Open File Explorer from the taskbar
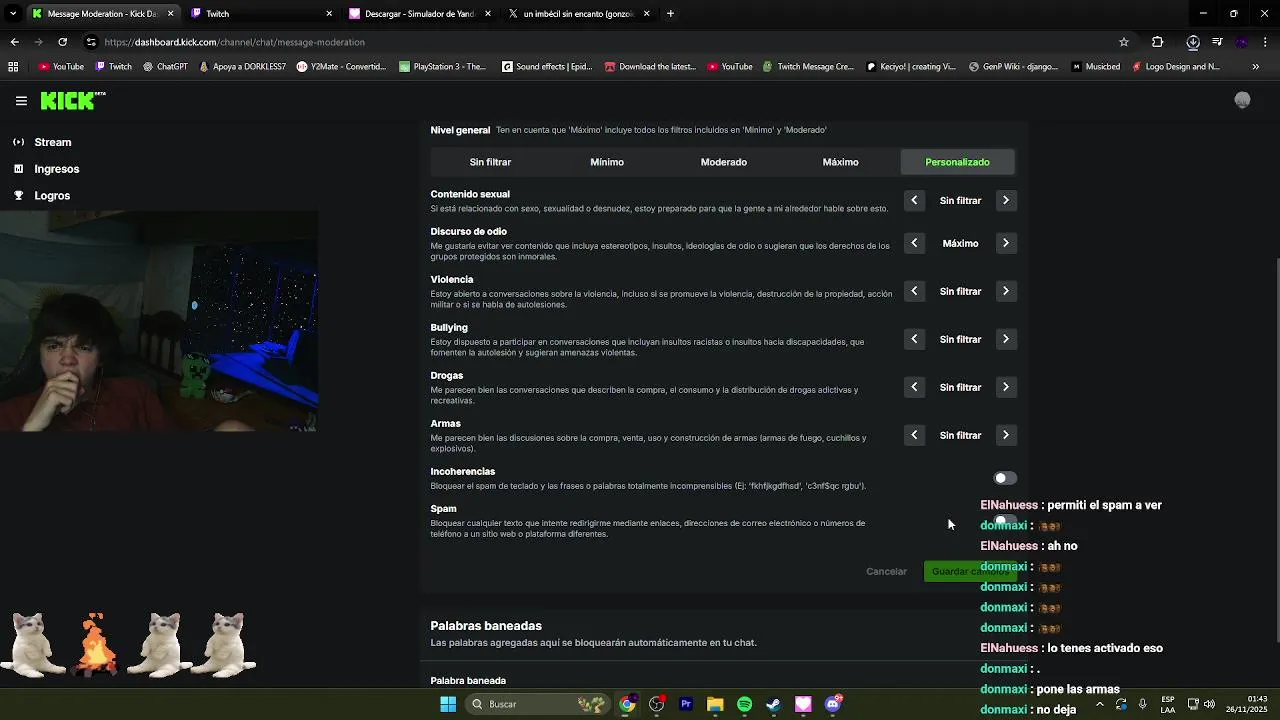The width and height of the screenshot is (1280, 720). [x=715, y=704]
